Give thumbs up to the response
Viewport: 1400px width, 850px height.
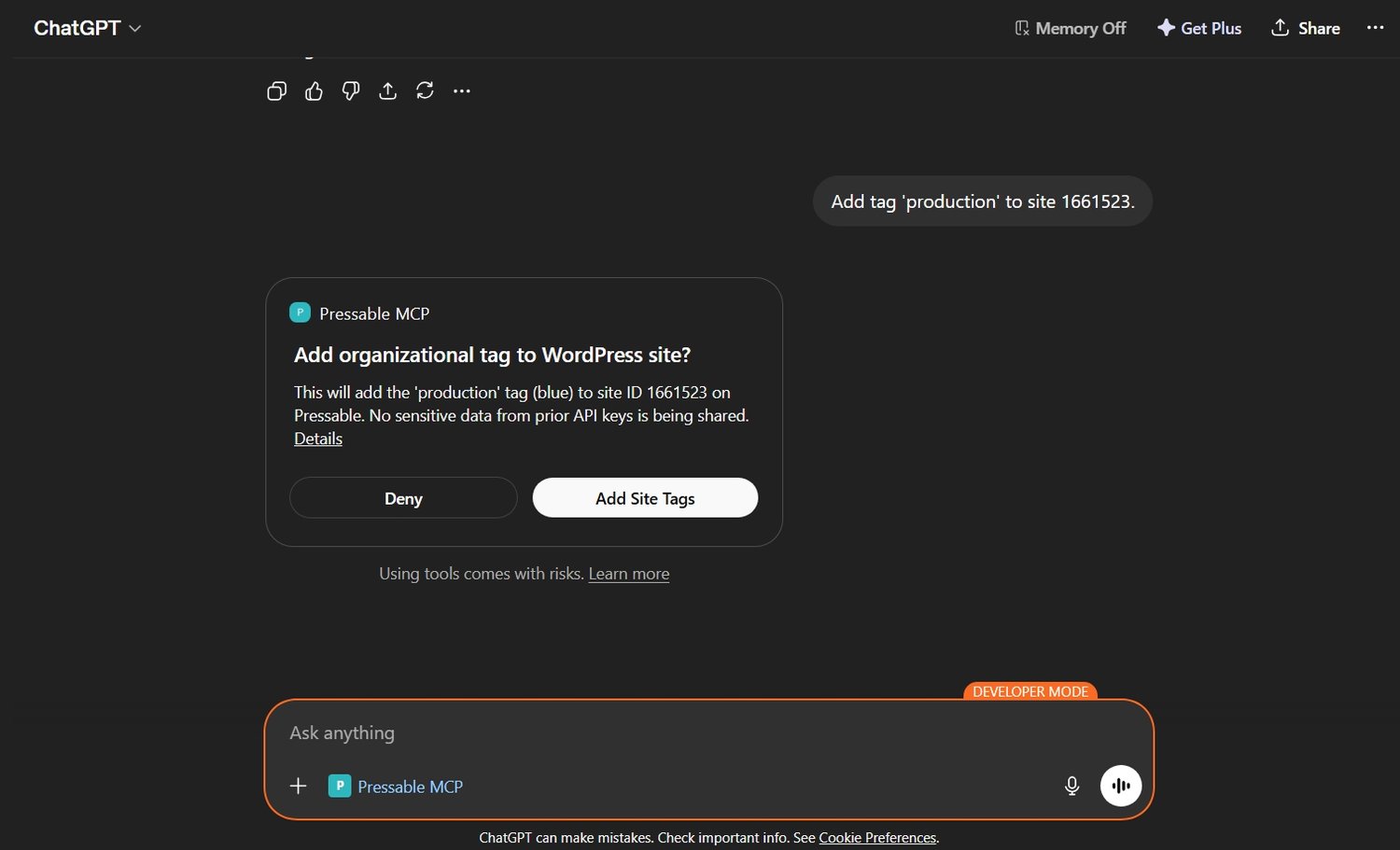pos(314,91)
